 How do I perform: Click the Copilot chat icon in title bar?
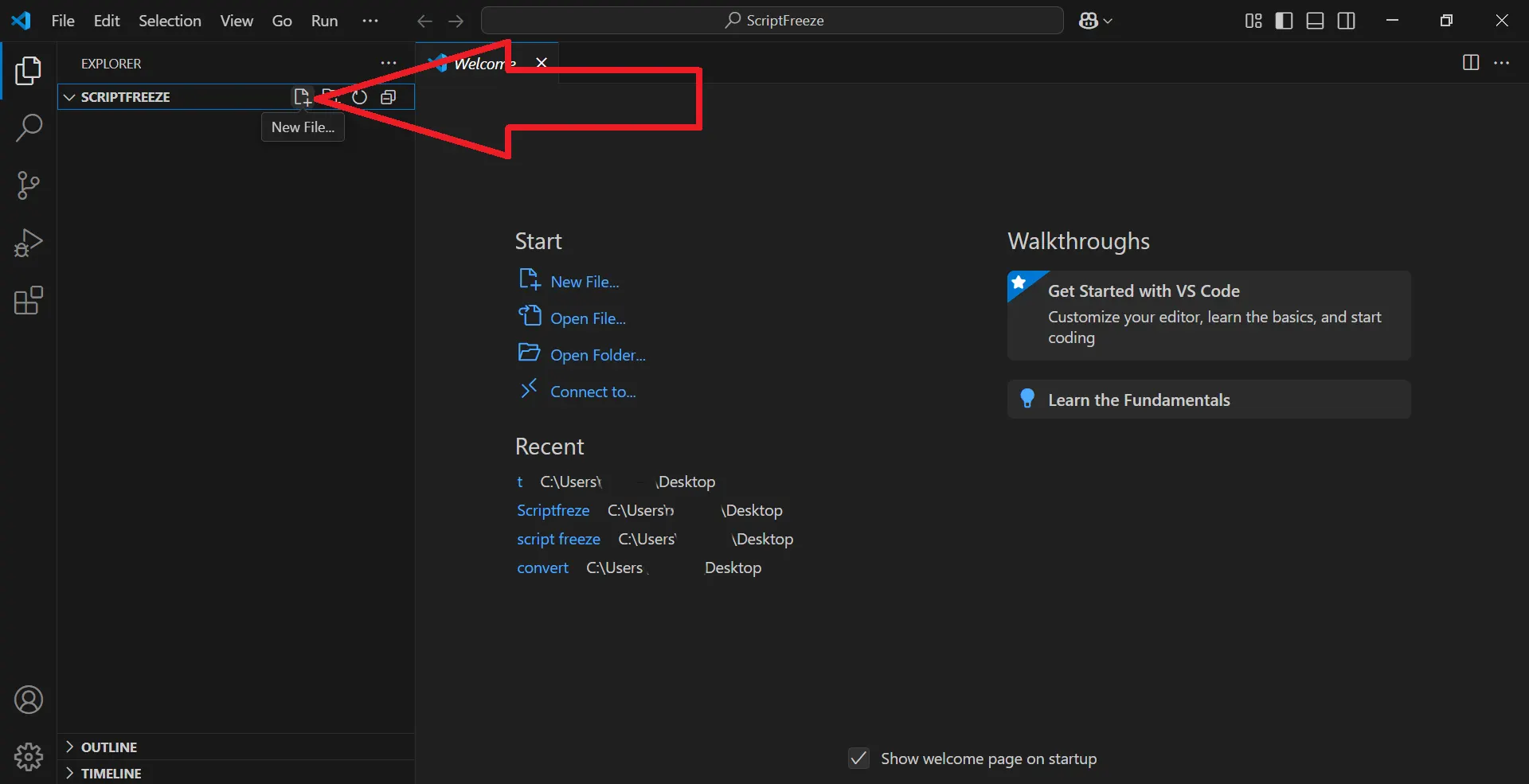click(x=1089, y=21)
